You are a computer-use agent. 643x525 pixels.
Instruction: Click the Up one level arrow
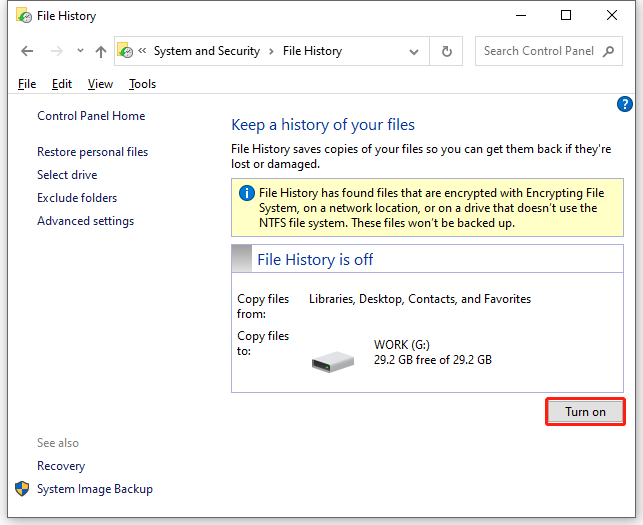click(x=100, y=51)
